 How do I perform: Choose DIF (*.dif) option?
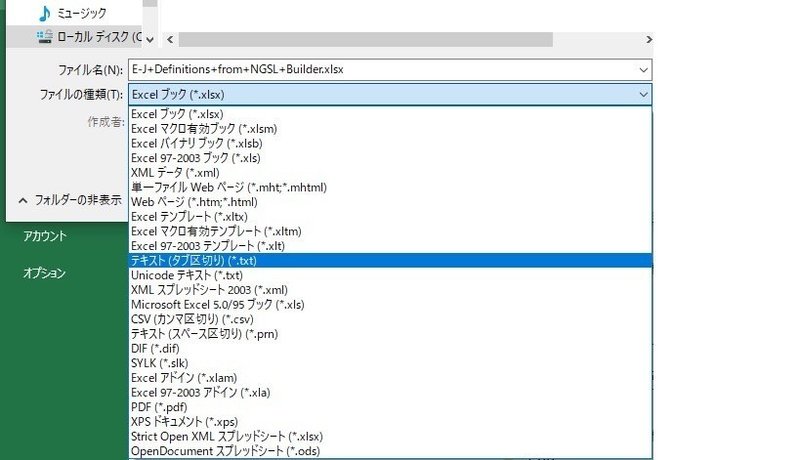tap(390, 349)
